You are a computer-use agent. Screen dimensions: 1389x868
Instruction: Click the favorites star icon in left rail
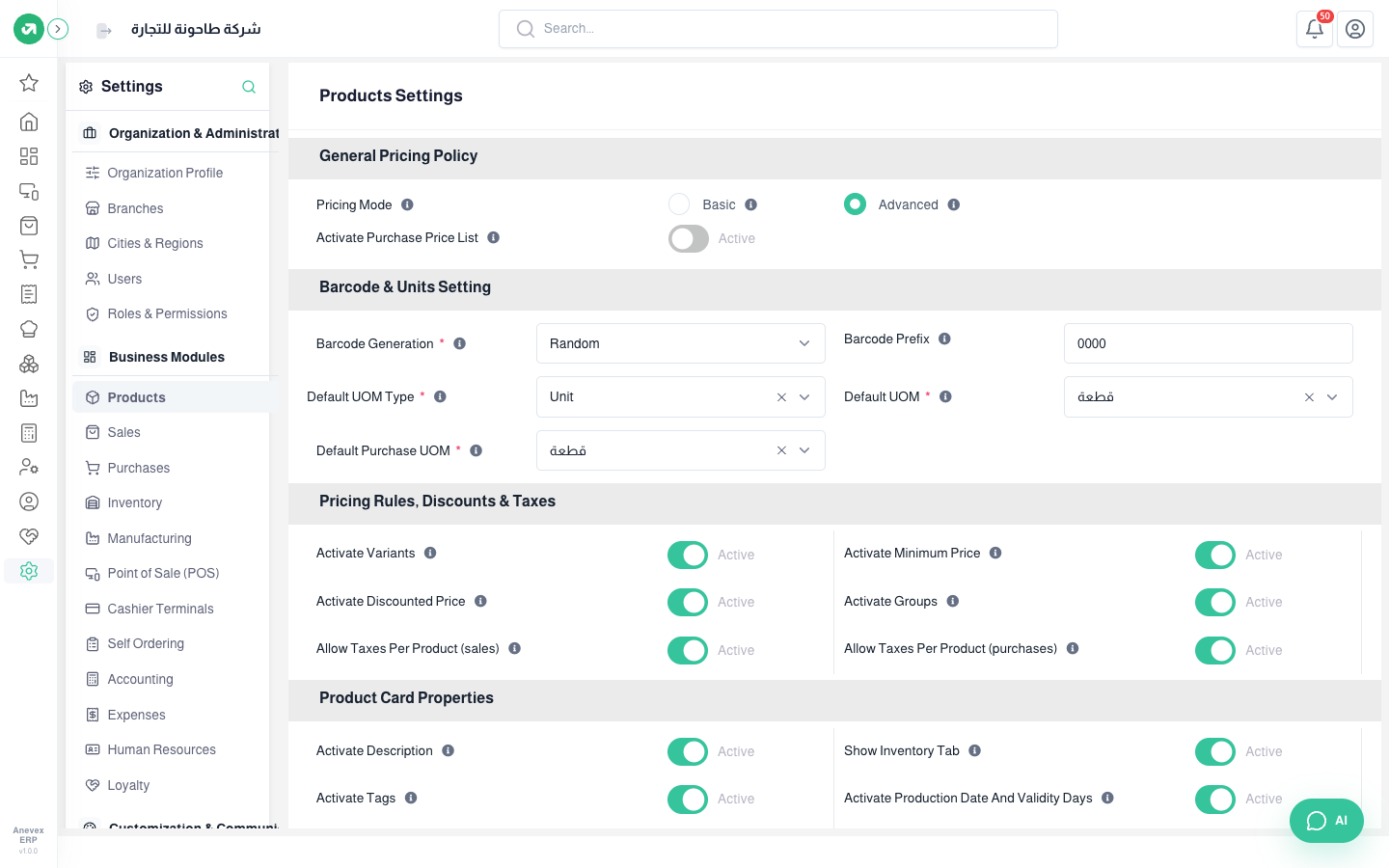pos(29,83)
